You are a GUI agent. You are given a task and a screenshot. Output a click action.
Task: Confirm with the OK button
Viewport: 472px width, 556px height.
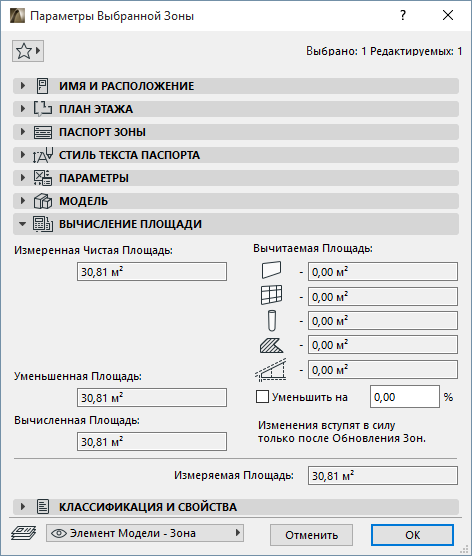(x=412, y=535)
